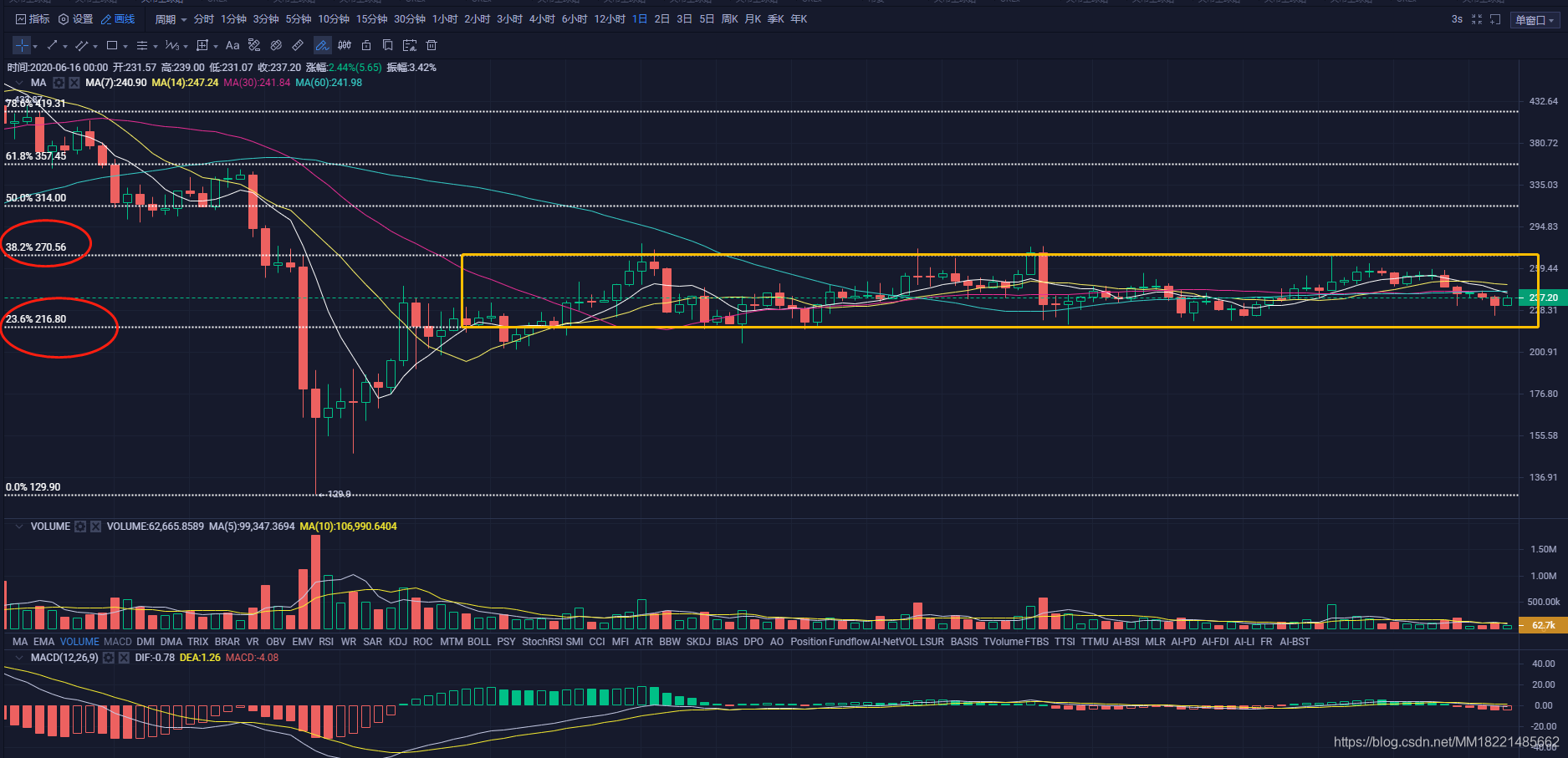The width and height of the screenshot is (1568, 758).
Task: Switch to 周K weekly timeframe
Action: pyautogui.click(x=729, y=18)
